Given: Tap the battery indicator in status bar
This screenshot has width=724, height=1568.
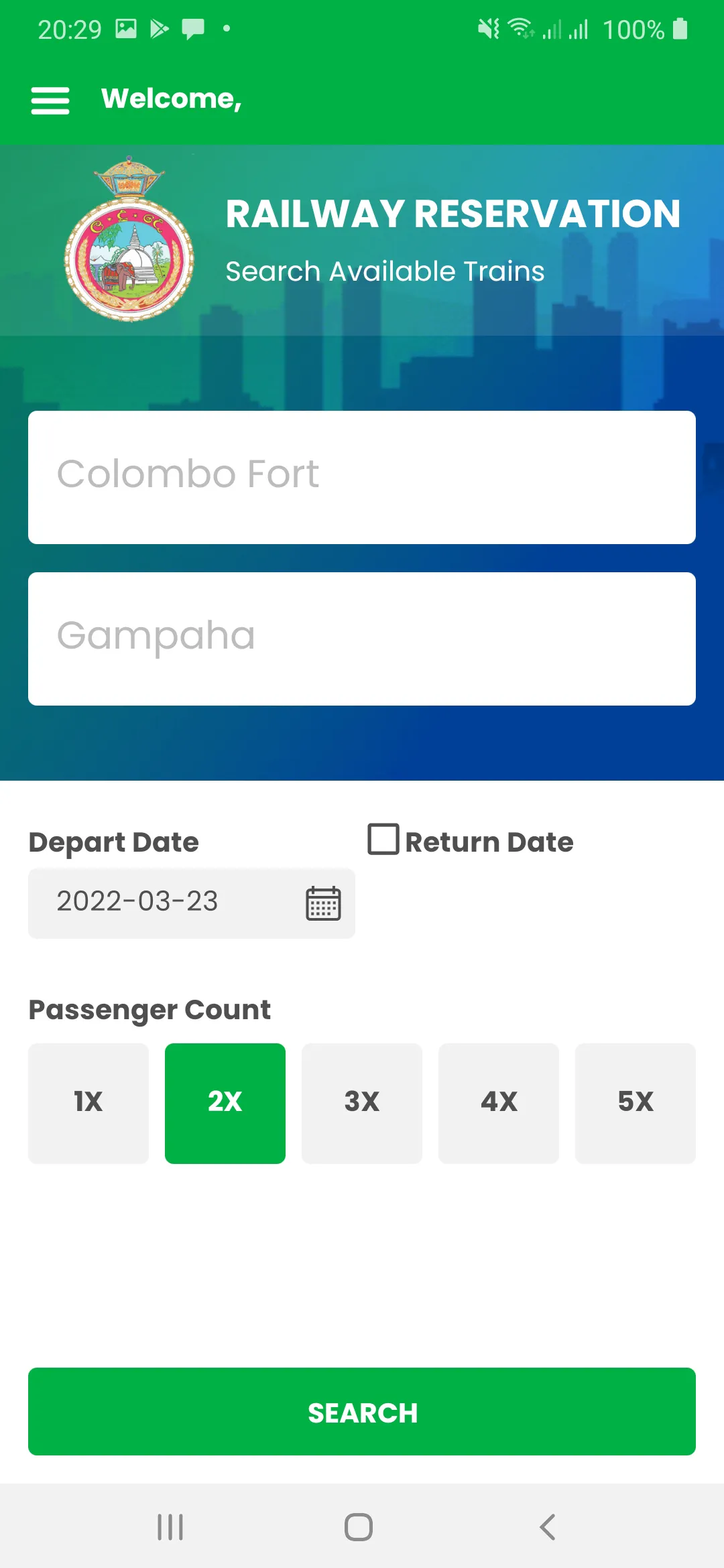Looking at the screenshot, I should tap(680, 29).
